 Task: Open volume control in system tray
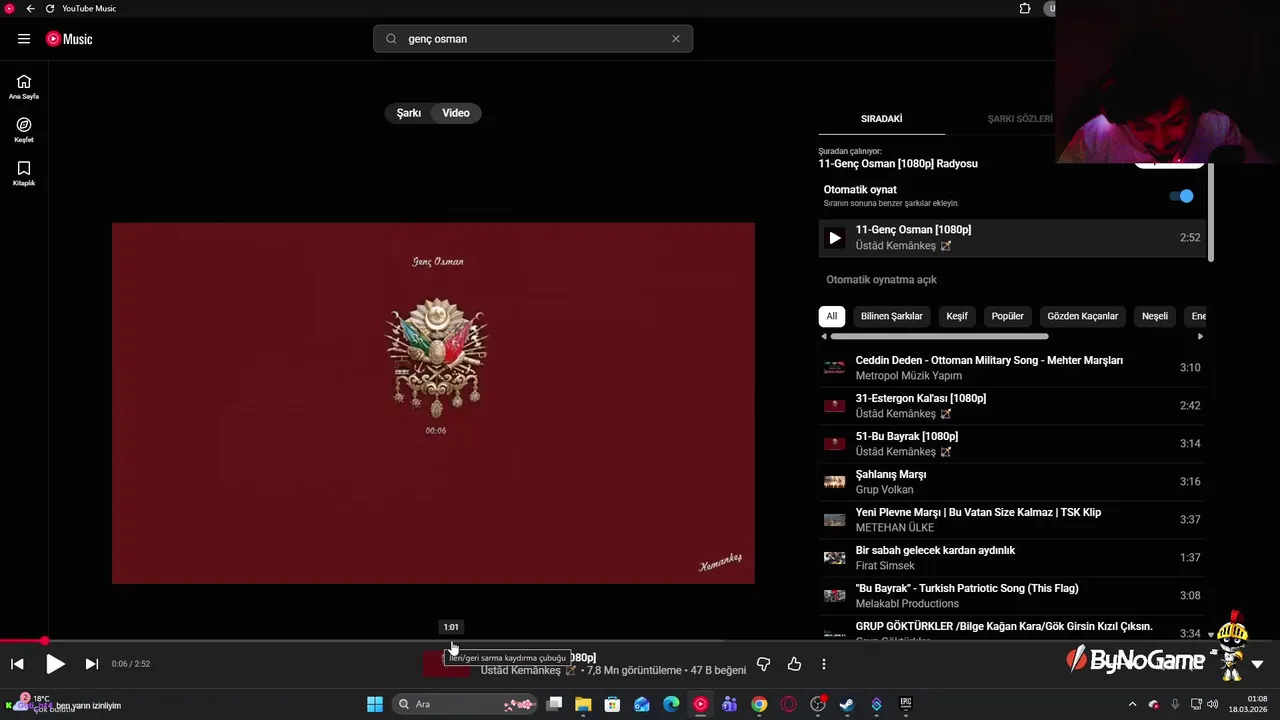[1212, 704]
